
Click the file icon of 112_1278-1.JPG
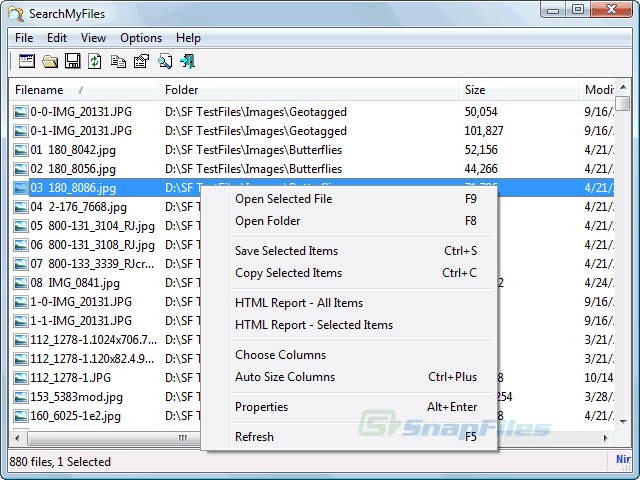point(20,378)
